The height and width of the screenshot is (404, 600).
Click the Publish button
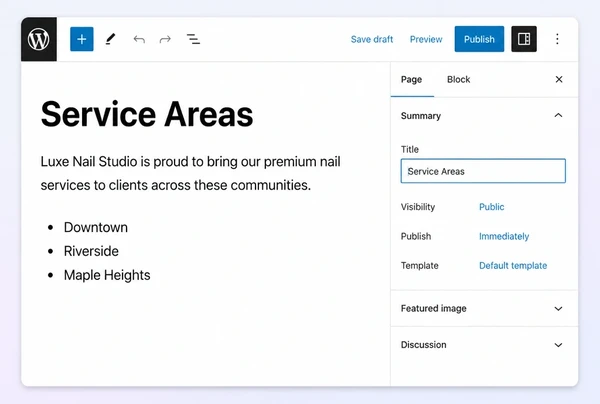pyautogui.click(x=479, y=39)
